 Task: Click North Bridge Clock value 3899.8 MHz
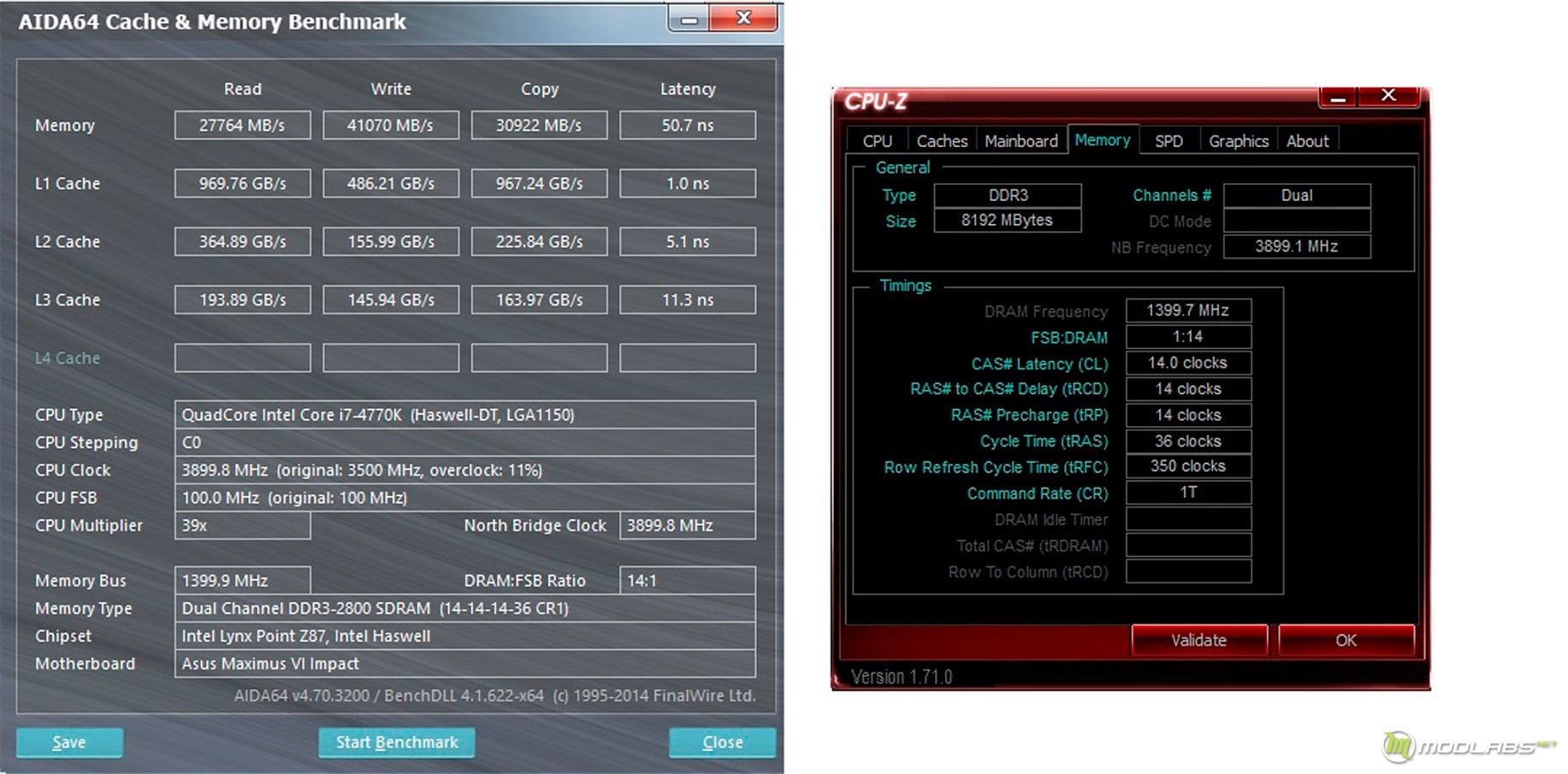pyautogui.click(x=688, y=525)
